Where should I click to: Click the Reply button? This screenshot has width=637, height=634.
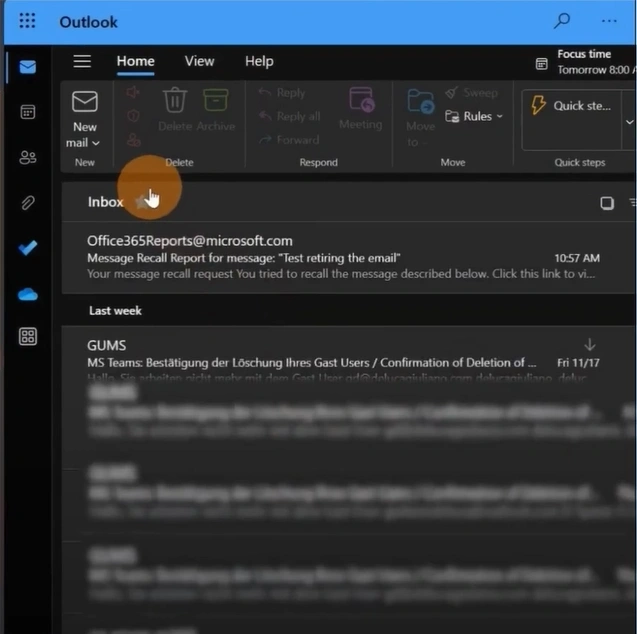point(282,93)
